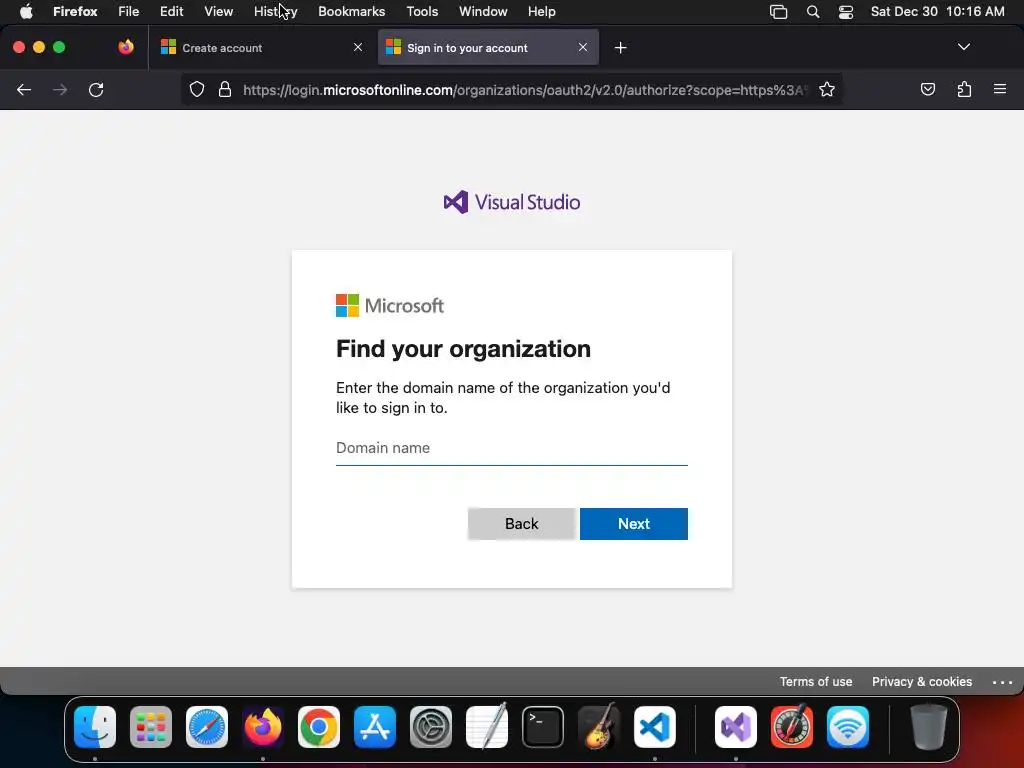Show date and time notification panel

pos(937,12)
